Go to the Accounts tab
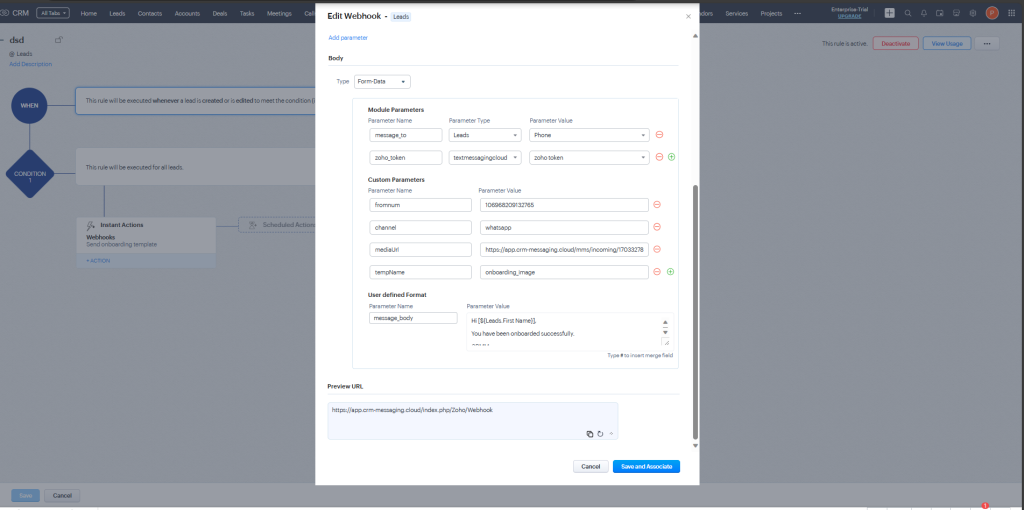The image size is (1024, 510). pyautogui.click(x=187, y=13)
